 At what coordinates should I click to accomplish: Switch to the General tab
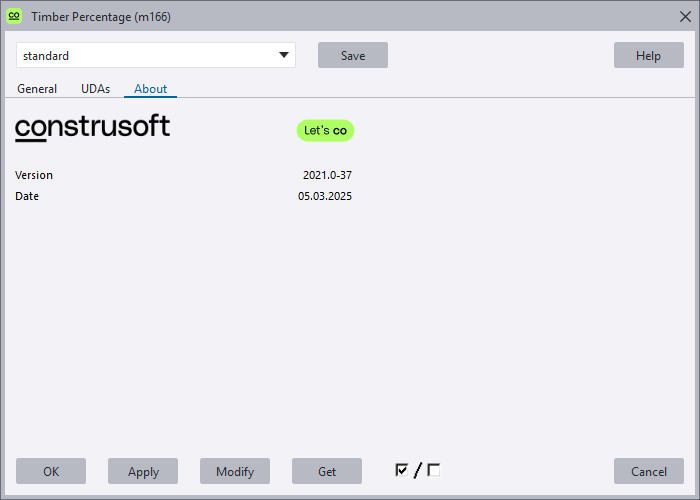point(37,89)
